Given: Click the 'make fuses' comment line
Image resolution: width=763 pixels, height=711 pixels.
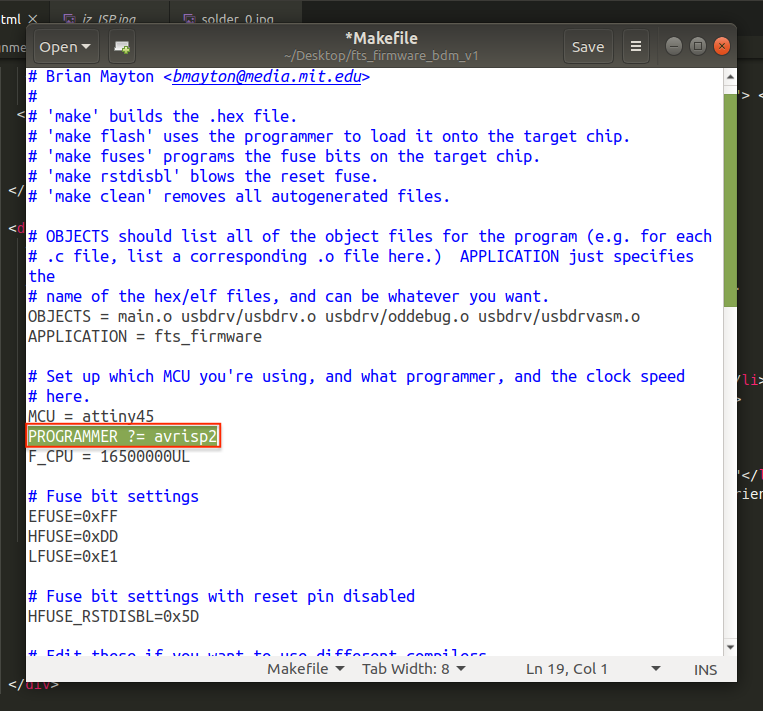Looking at the screenshot, I should (284, 156).
